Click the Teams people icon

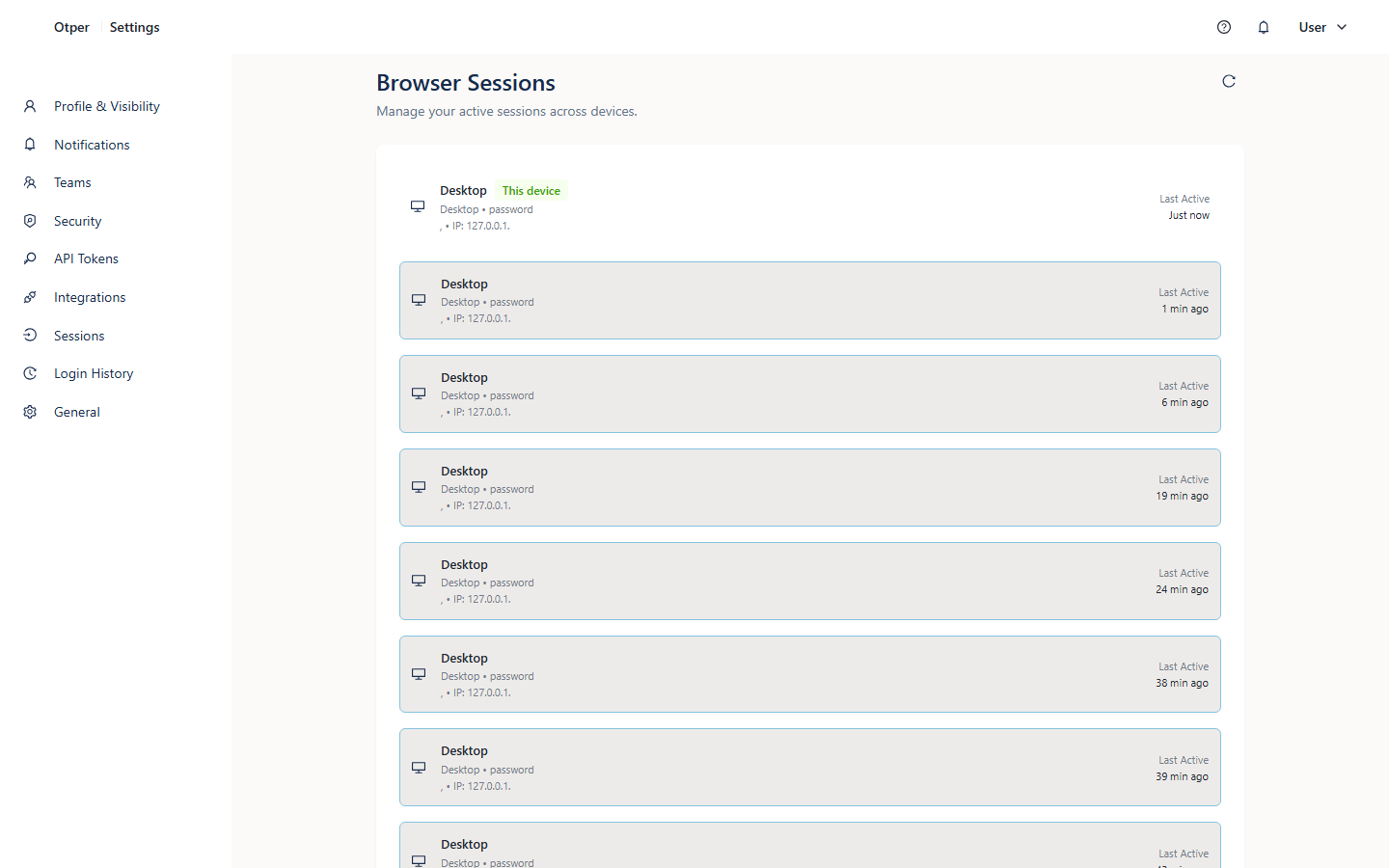pyautogui.click(x=30, y=182)
